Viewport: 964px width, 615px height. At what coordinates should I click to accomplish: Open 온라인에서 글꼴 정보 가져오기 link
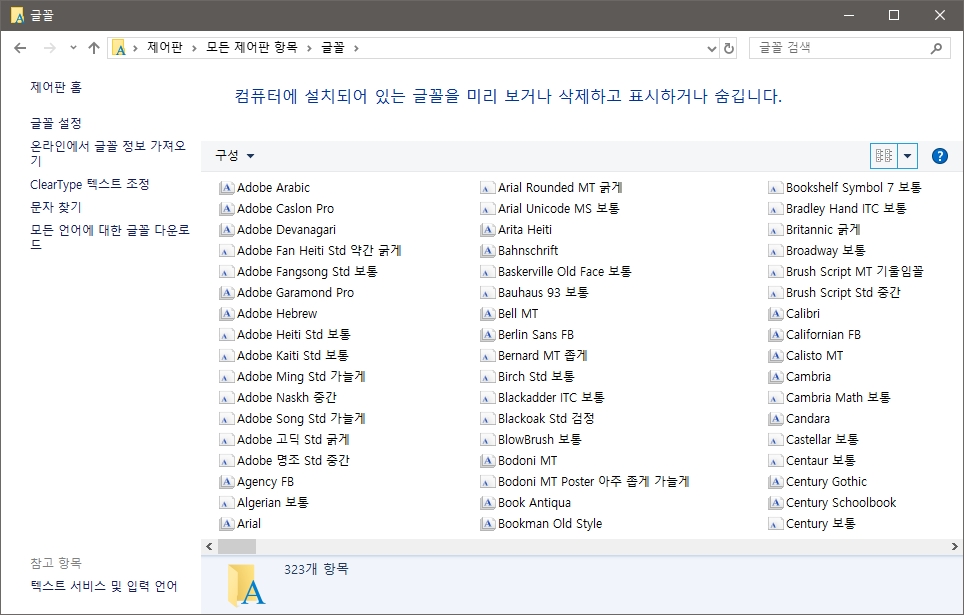(x=108, y=153)
